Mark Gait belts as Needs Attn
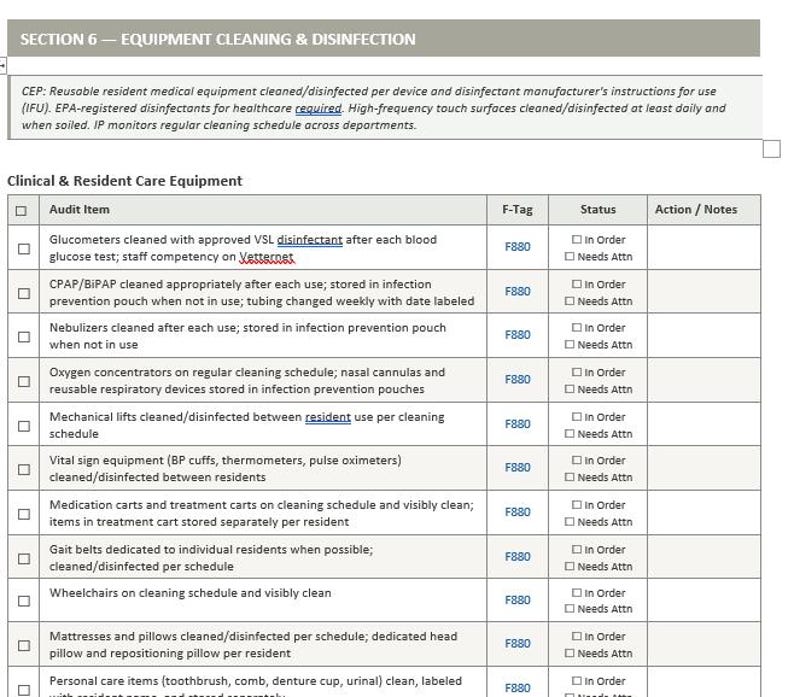Image resolution: width=794 pixels, height=697 pixels. point(569,566)
